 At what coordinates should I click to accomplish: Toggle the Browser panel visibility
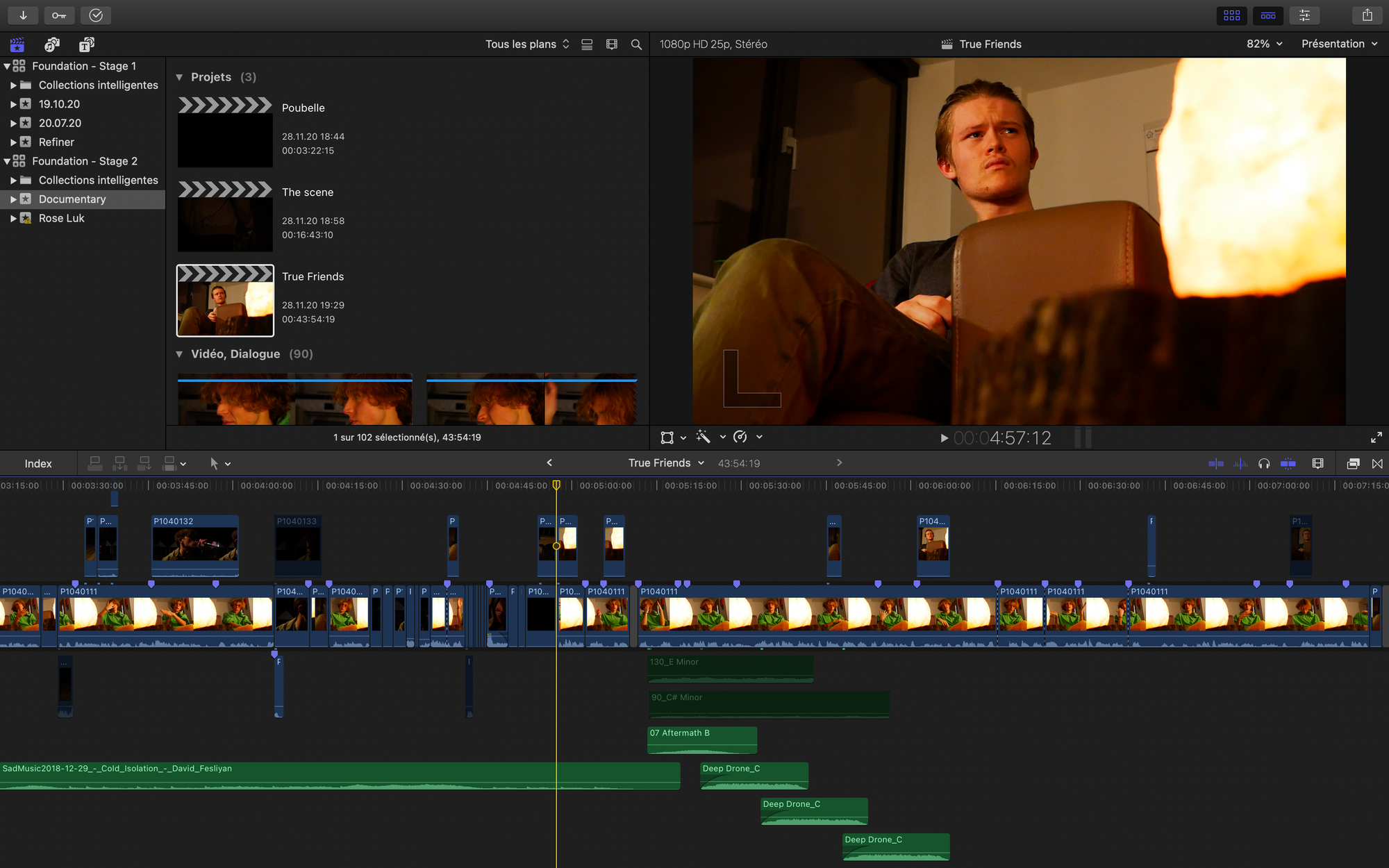[x=1232, y=15]
